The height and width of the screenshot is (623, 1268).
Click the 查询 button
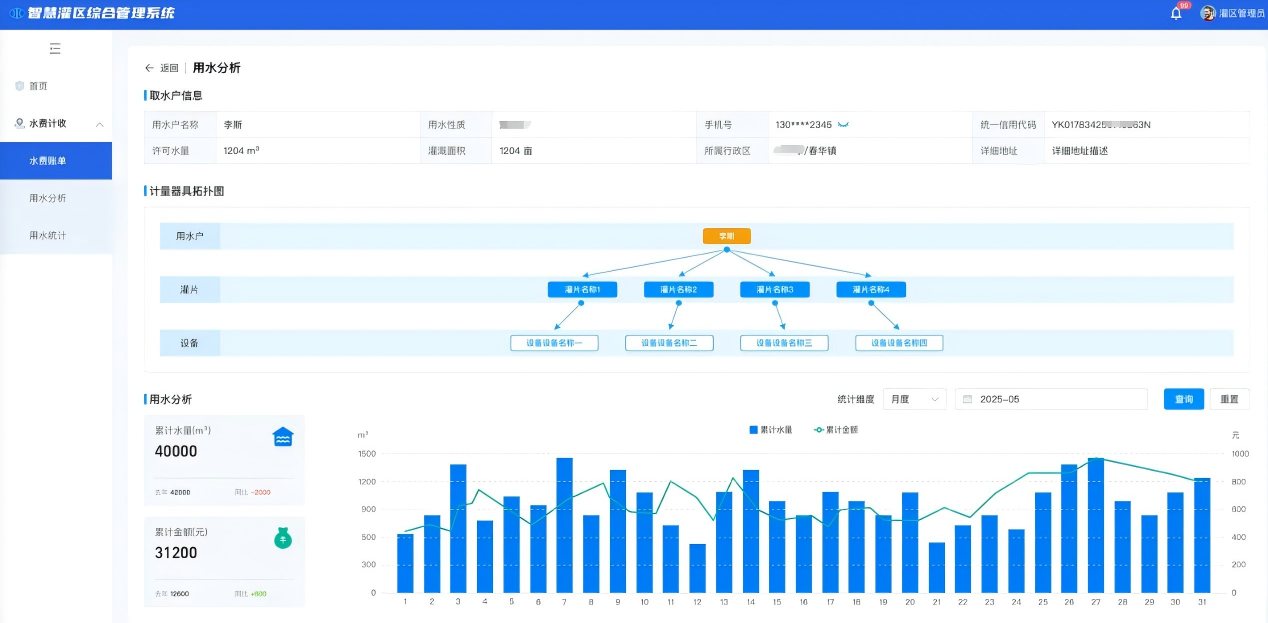tap(1183, 399)
